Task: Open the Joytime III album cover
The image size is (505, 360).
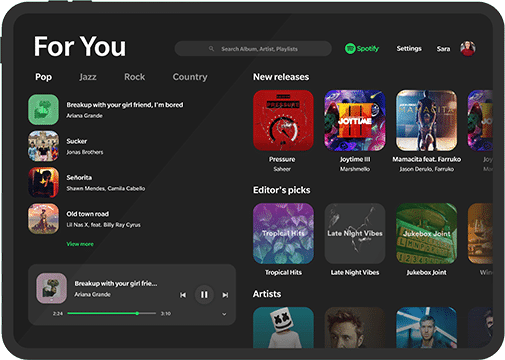Action: click(x=355, y=120)
